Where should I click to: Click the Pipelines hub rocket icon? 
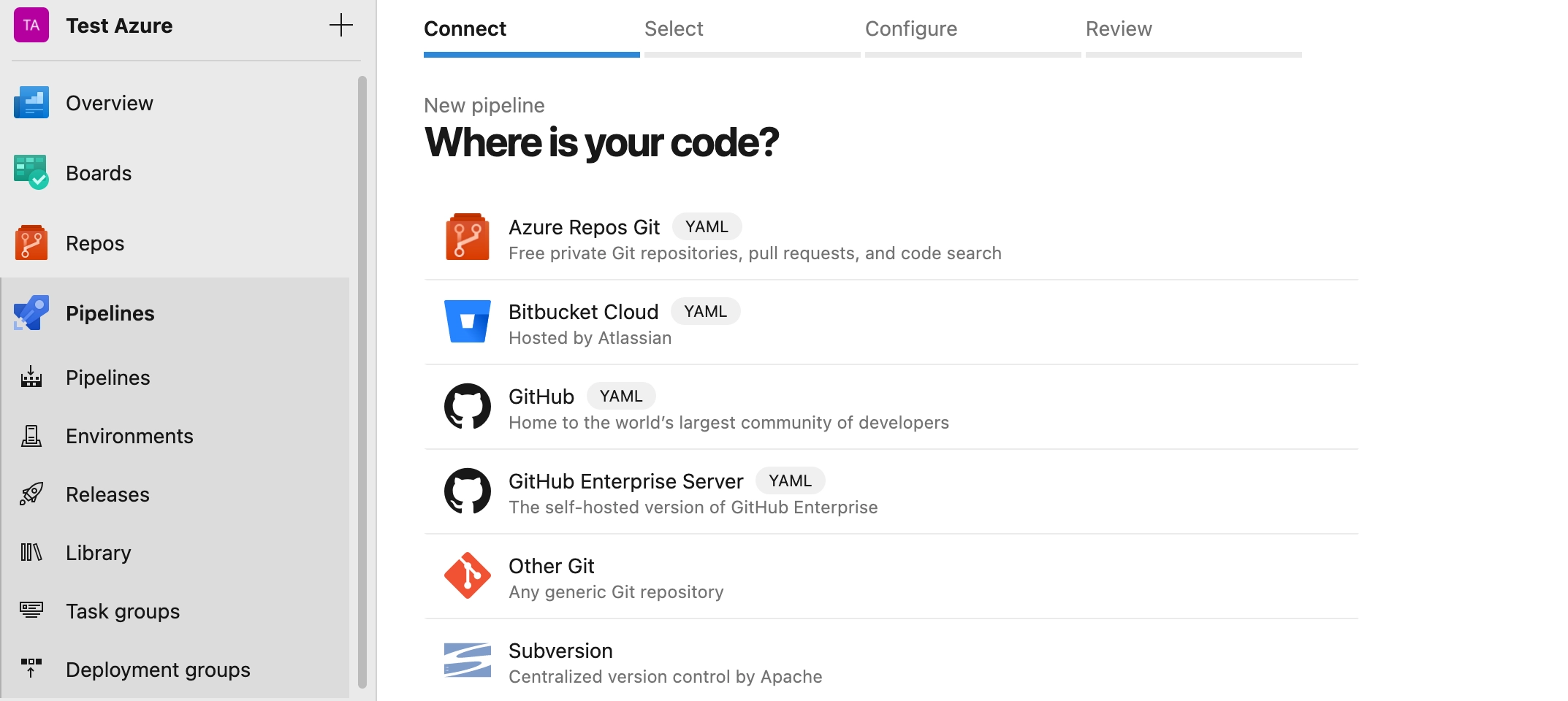[31, 313]
